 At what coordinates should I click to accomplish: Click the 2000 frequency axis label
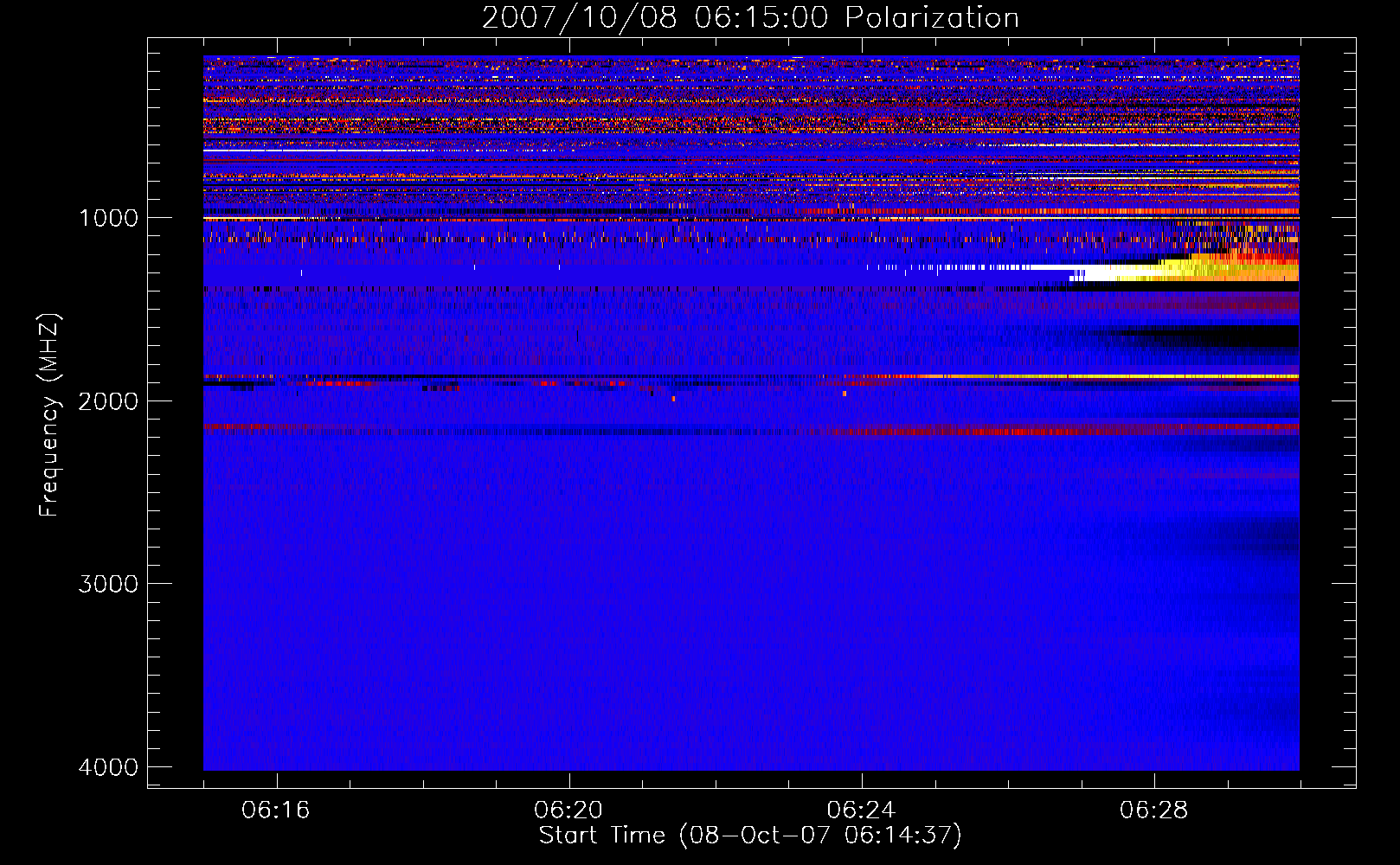click(108, 400)
